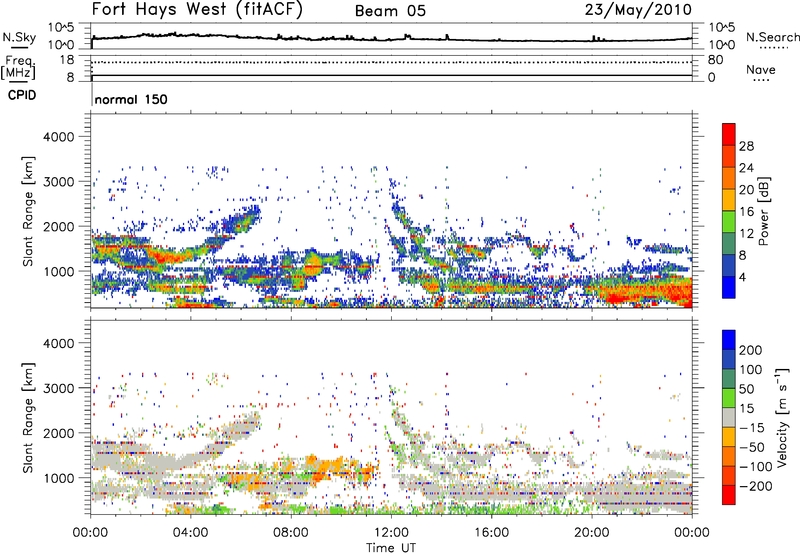Click the "Nave" legend label
Screen dimensions: 800x554
[x=761, y=70]
